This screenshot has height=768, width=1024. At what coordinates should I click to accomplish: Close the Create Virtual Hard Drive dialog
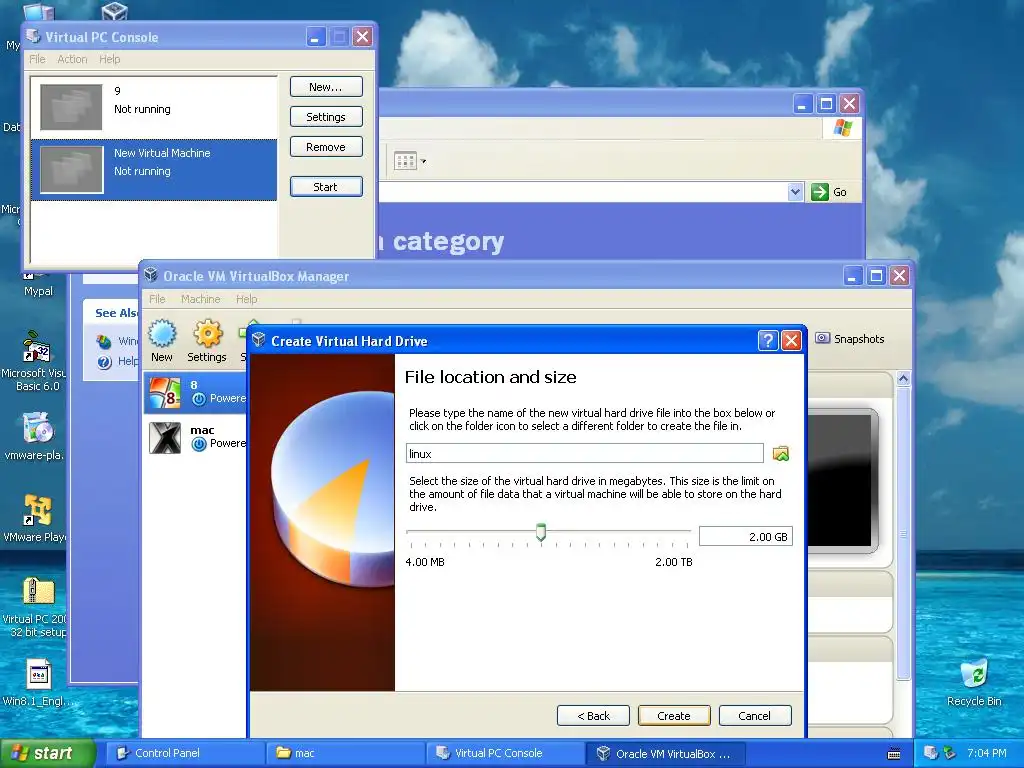pos(791,340)
